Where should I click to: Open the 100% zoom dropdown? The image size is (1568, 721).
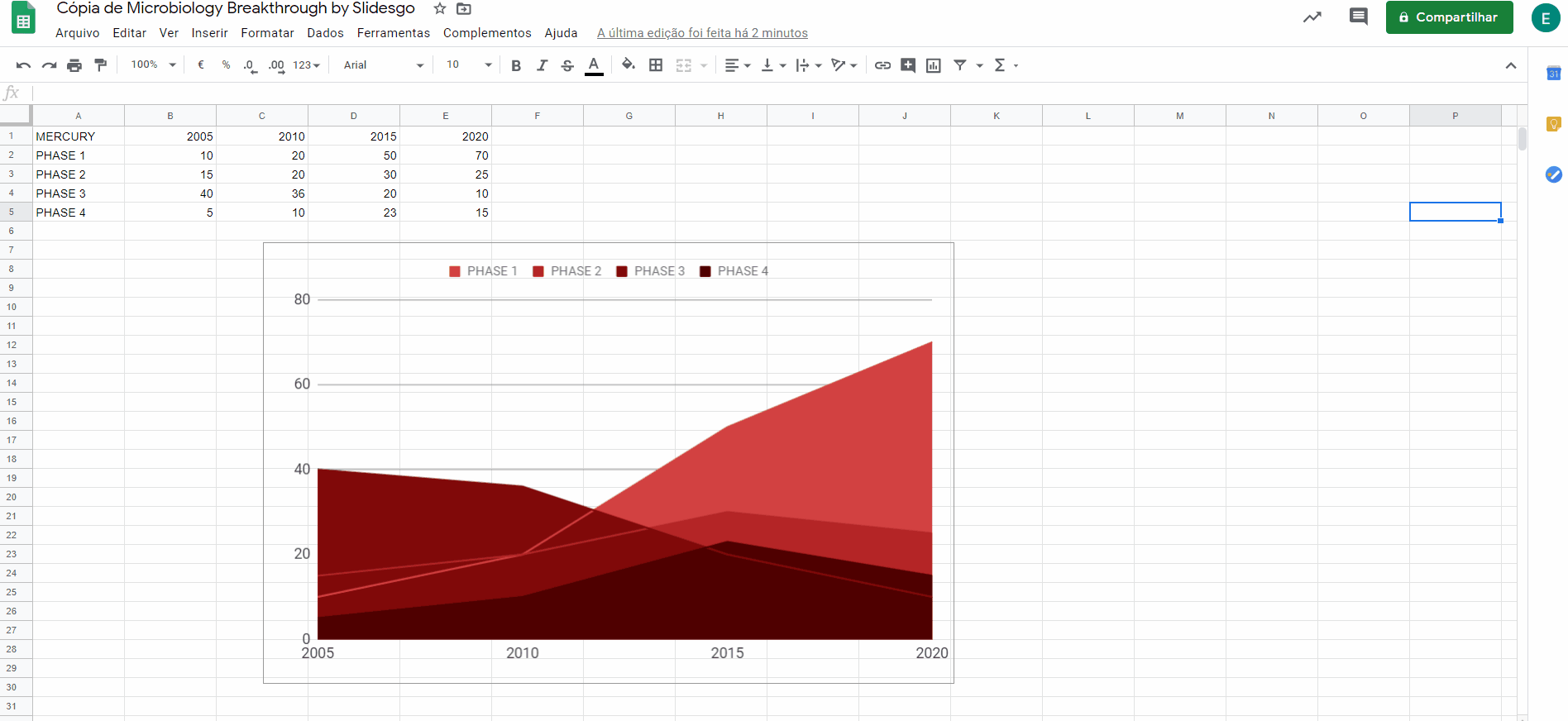(x=154, y=65)
